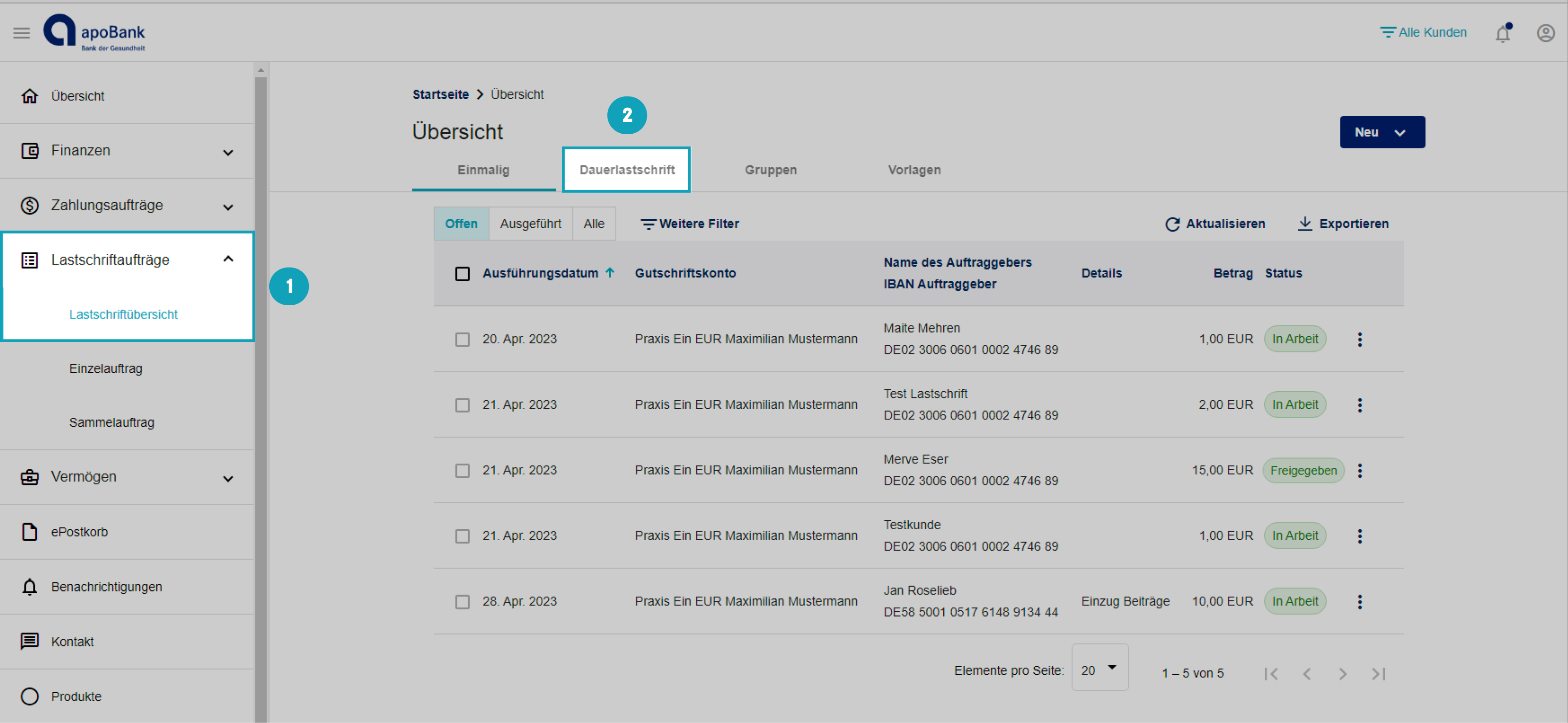Select the Offen status filter
The height and width of the screenshot is (723, 1568).
click(x=461, y=224)
